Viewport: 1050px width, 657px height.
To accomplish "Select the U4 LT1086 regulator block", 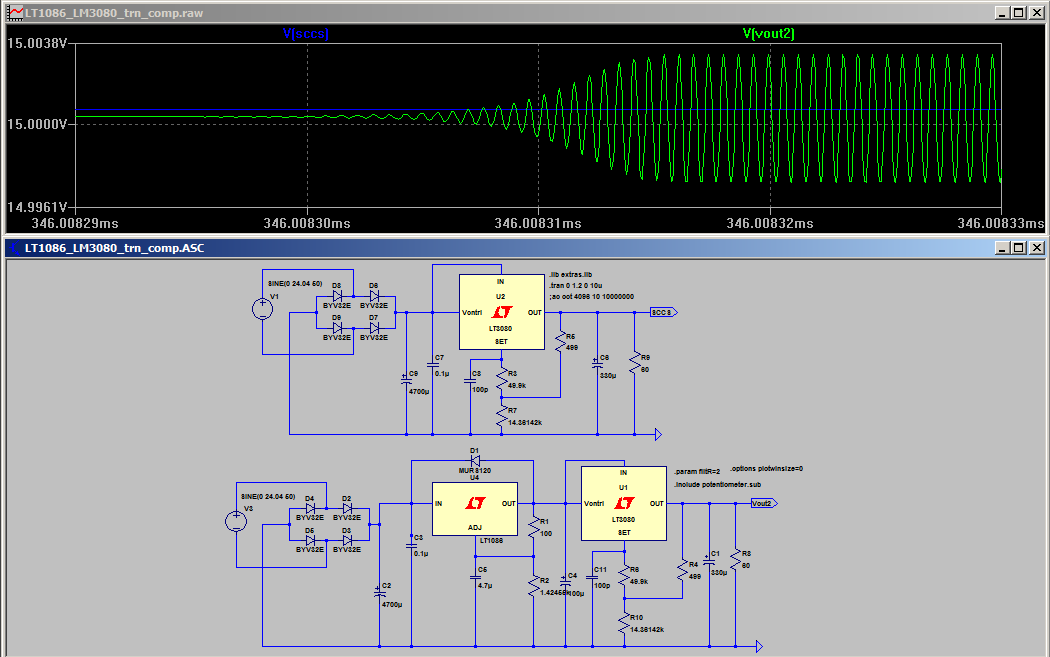I will click(x=475, y=509).
